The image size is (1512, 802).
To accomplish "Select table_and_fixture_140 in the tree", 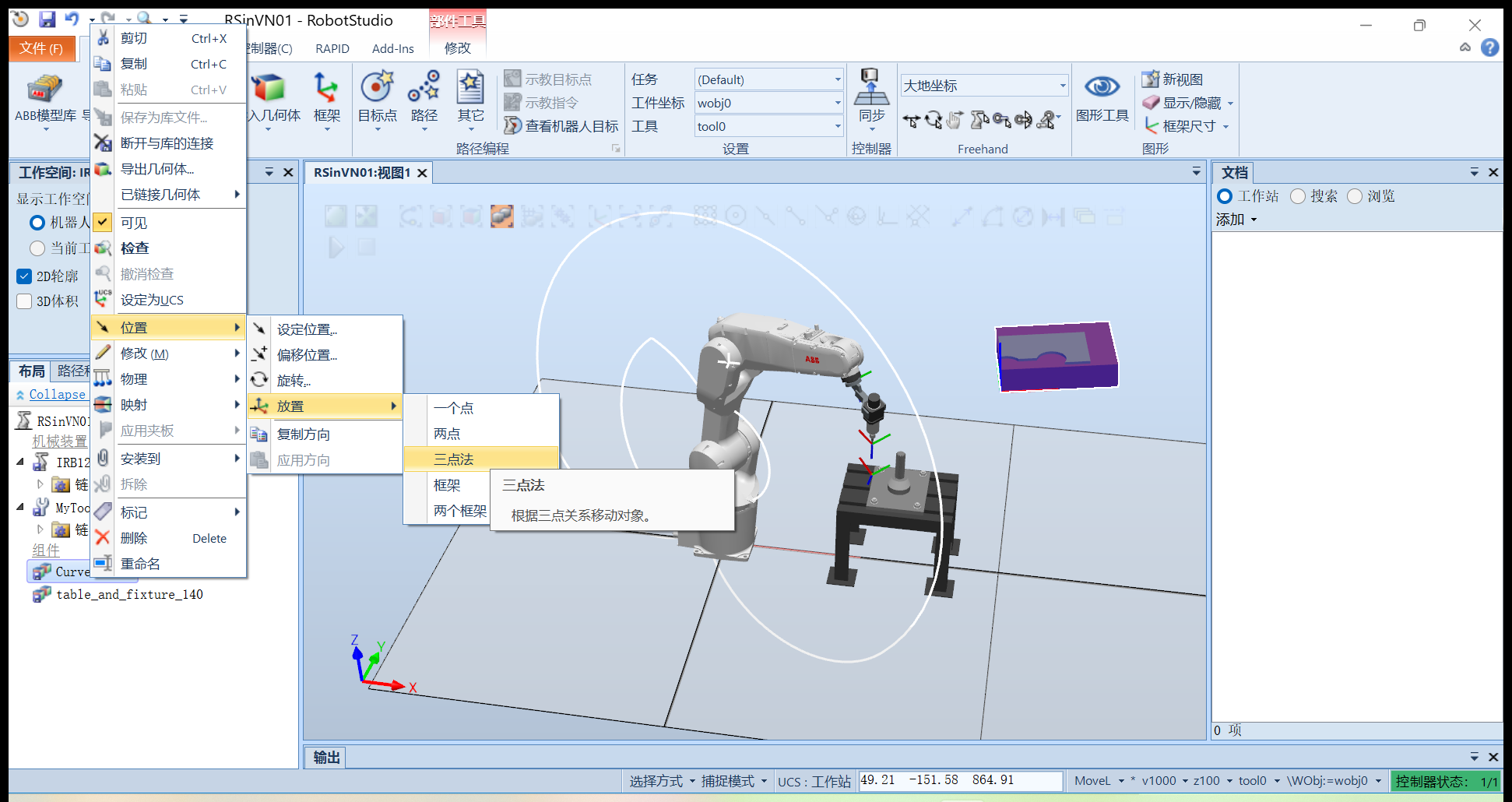I will click(129, 595).
